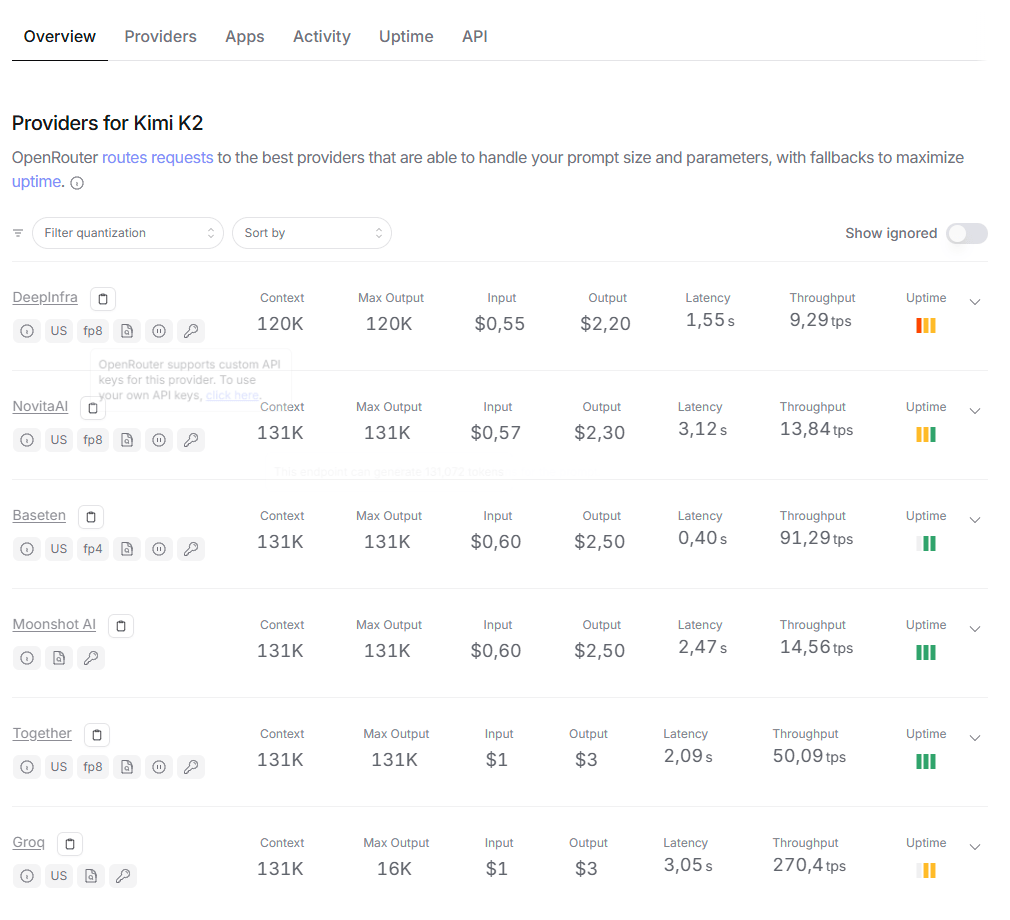The height and width of the screenshot is (920, 1010).
Task: Switch to the Apps tab
Action: click(245, 37)
